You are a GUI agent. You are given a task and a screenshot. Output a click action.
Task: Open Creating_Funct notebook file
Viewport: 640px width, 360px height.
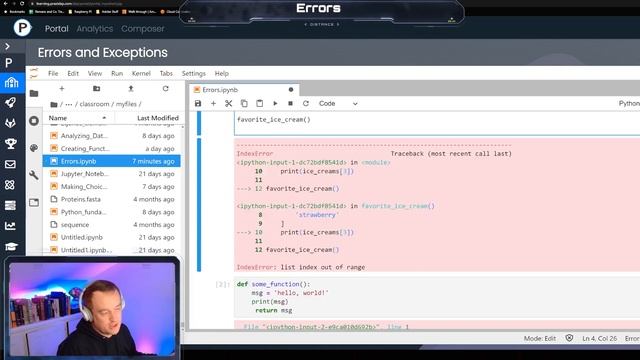click(111, 149)
